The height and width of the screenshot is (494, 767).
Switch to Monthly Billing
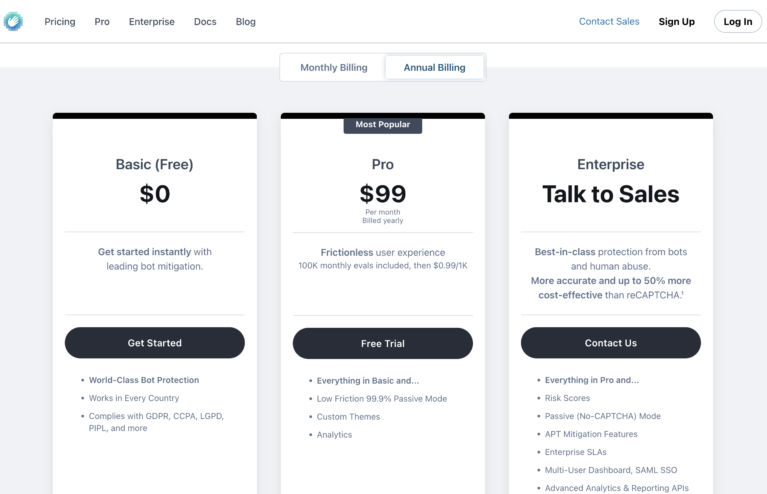pos(334,67)
